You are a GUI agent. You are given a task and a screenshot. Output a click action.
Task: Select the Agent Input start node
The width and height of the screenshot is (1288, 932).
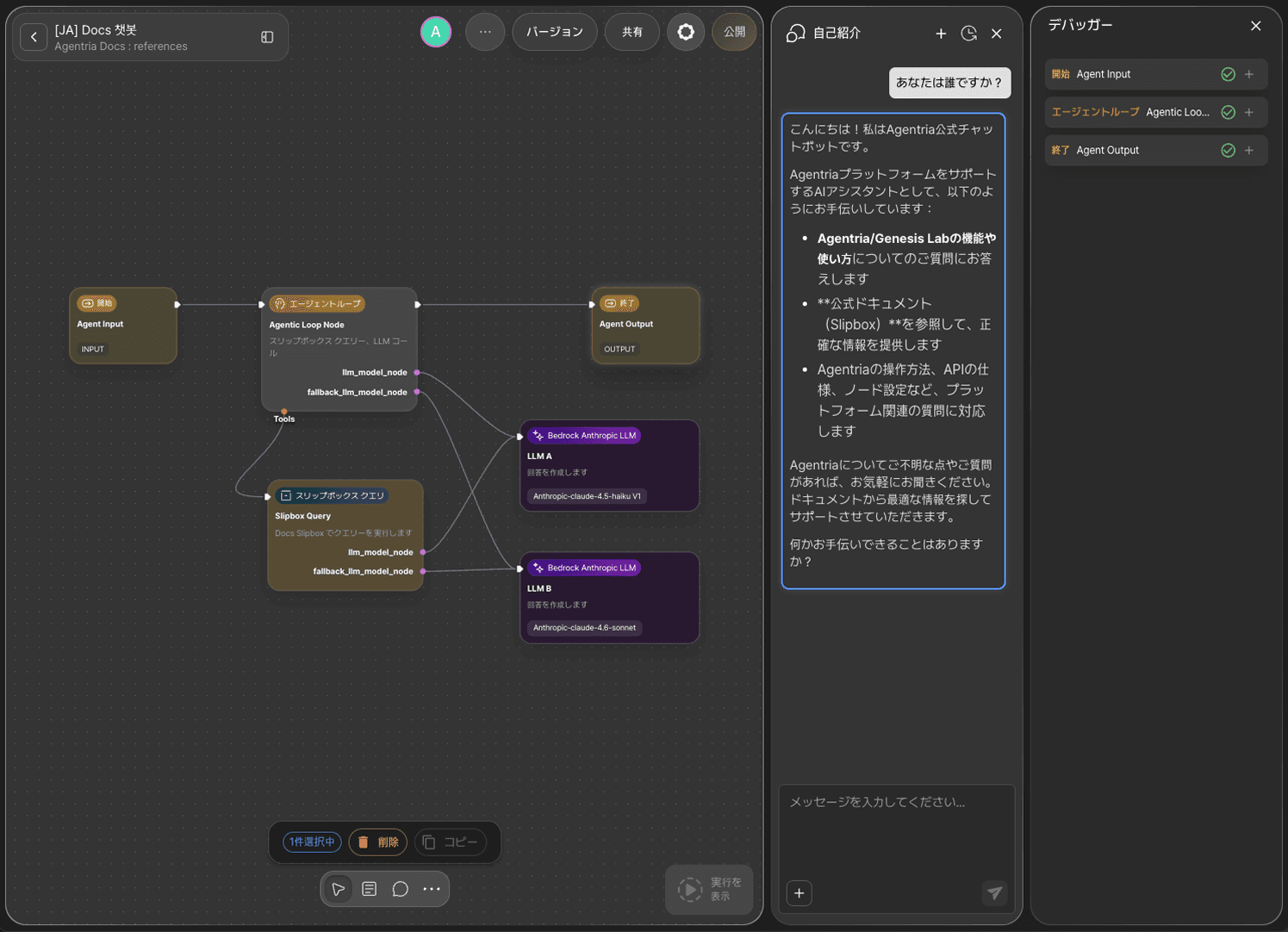pyautogui.click(x=123, y=326)
